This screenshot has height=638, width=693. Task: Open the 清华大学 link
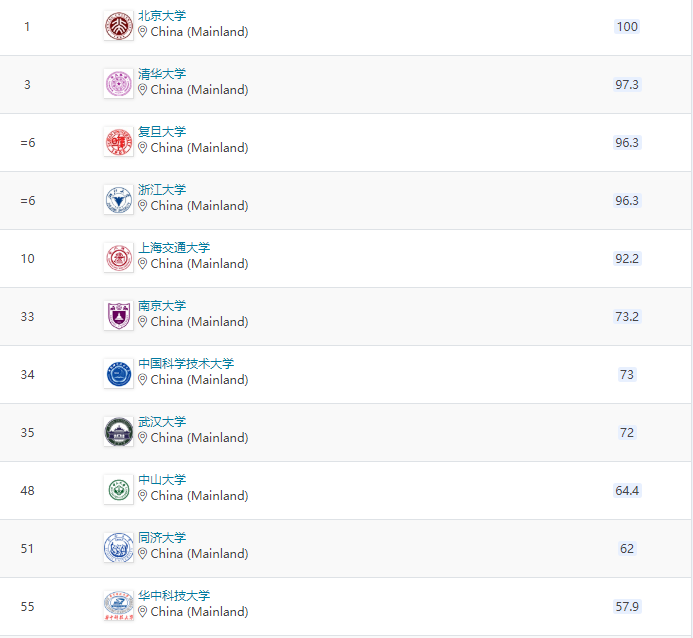(162, 74)
